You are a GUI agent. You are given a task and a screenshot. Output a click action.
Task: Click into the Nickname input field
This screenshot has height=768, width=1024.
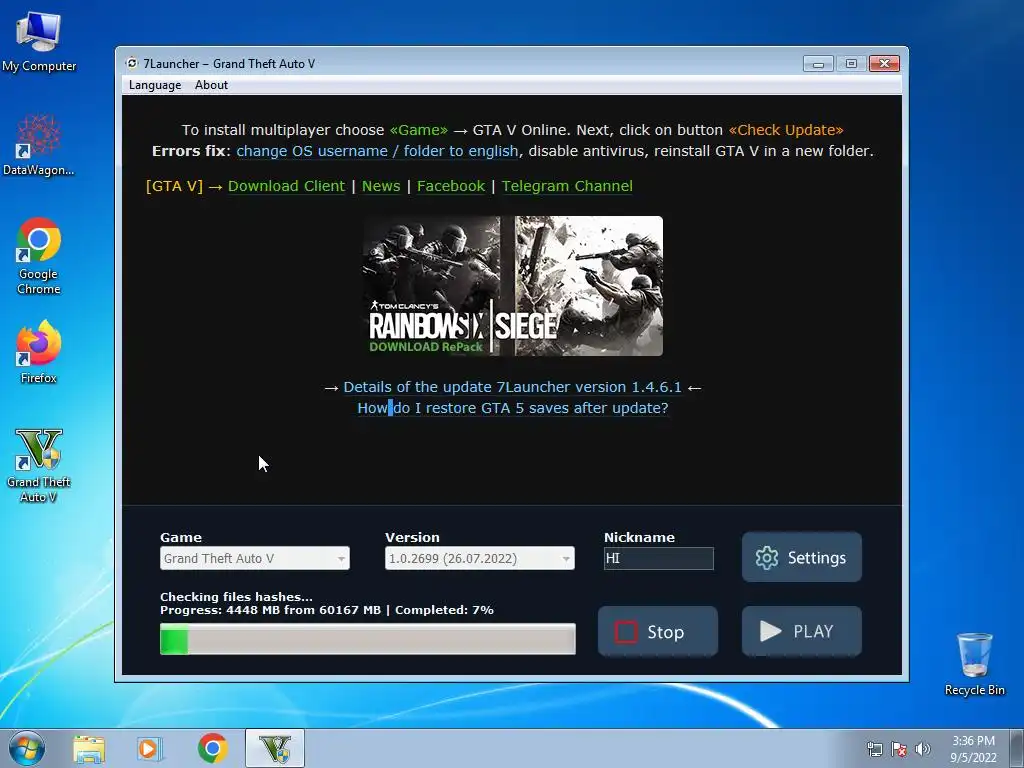658,558
